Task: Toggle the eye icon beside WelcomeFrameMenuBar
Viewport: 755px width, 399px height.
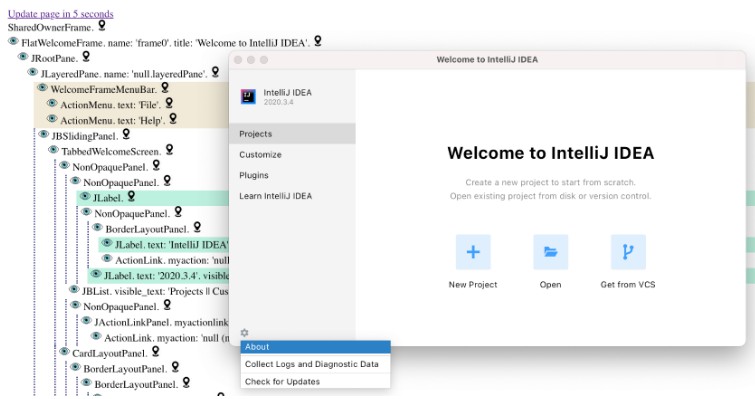Action: (42, 88)
